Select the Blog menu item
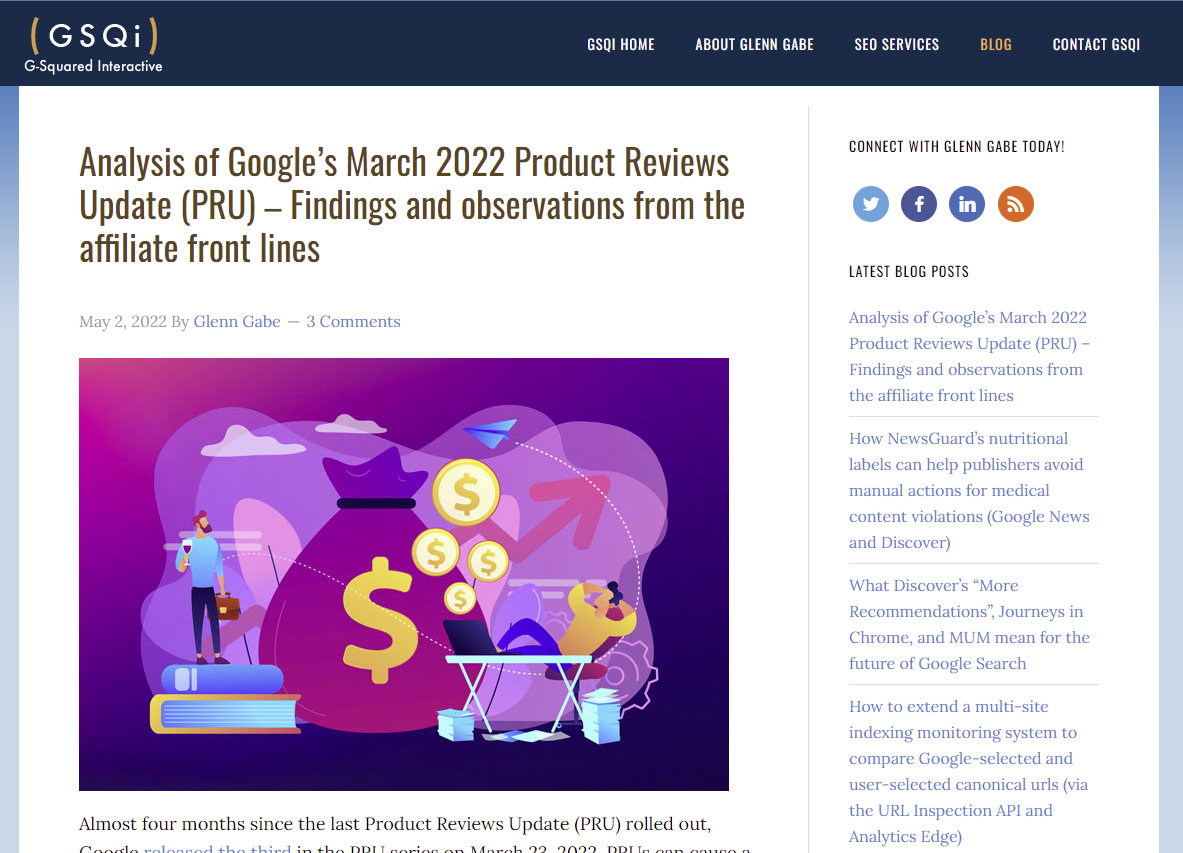This screenshot has height=853, width=1183. click(x=996, y=44)
